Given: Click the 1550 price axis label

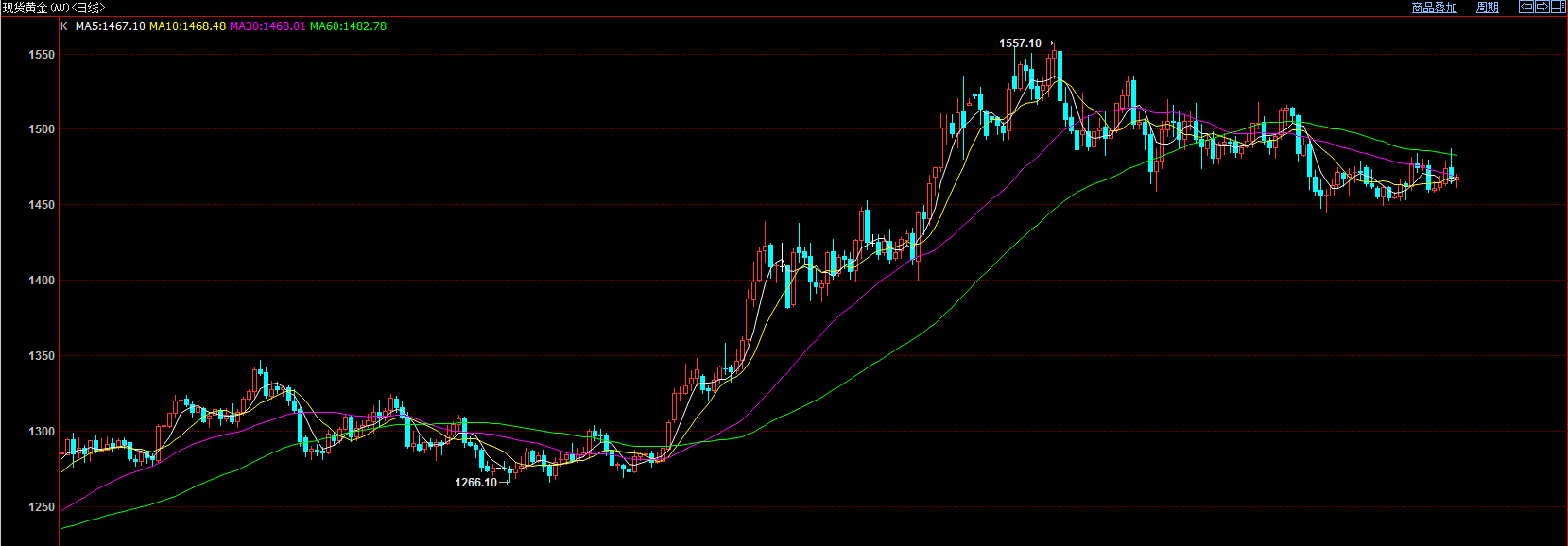Looking at the screenshot, I should point(42,55).
